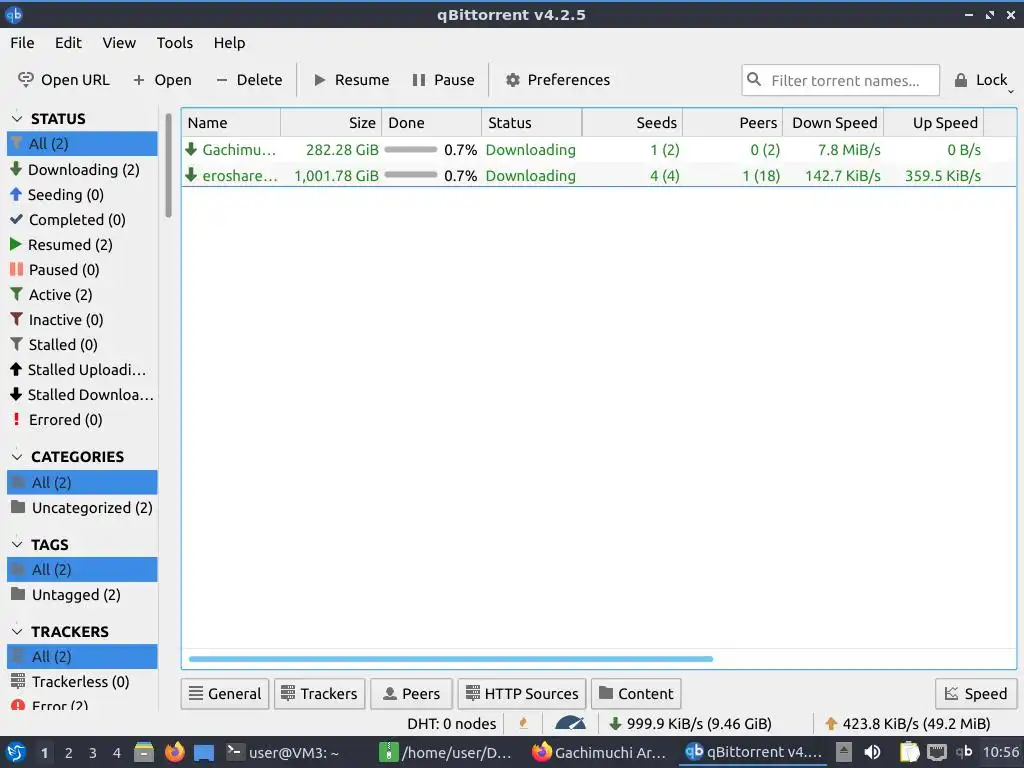Select the Gachimu… torrent row
Image resolution: width=1024 pixels, height=768 pixels.
tap(599, 150)
